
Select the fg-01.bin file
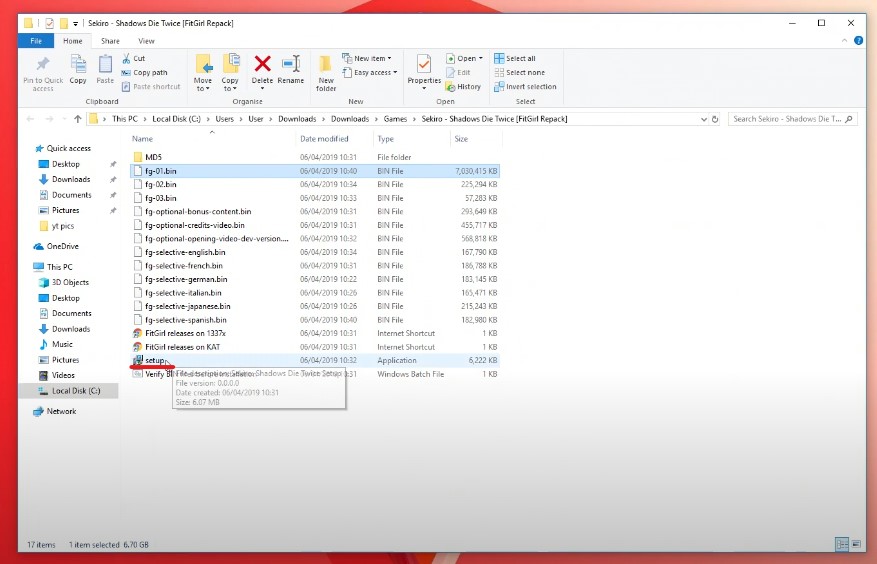point(315,171)
